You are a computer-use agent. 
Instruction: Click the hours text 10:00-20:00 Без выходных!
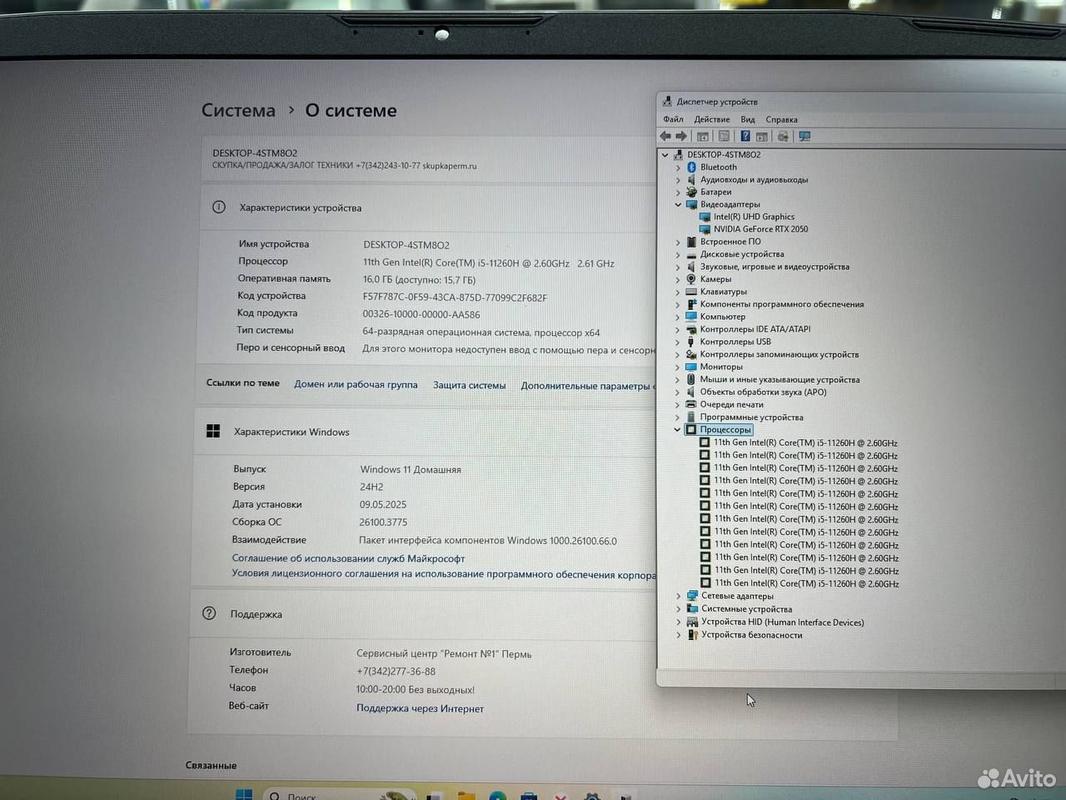(415, 689)
